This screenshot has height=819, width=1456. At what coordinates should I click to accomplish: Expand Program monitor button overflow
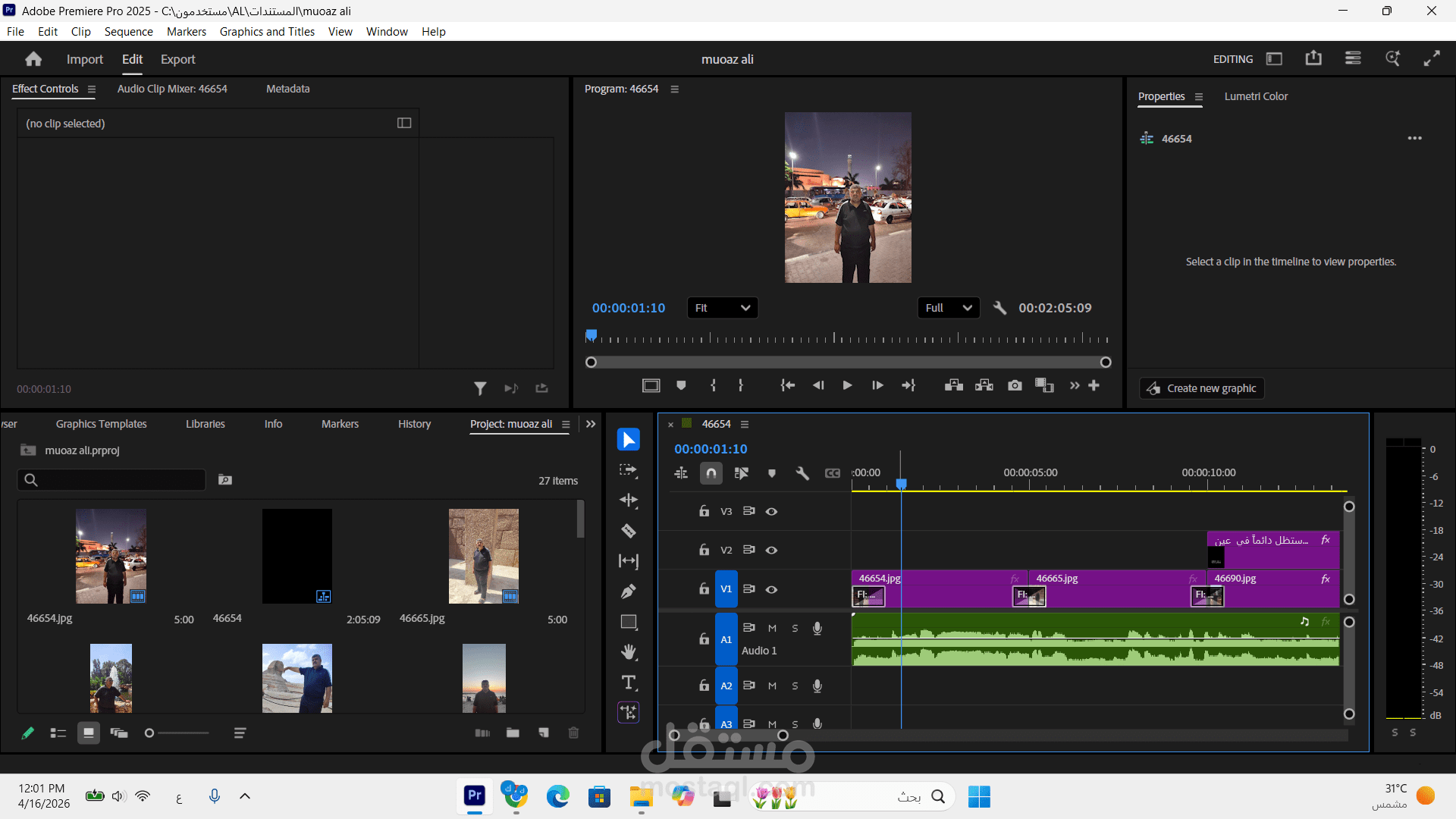[1075, 385]
